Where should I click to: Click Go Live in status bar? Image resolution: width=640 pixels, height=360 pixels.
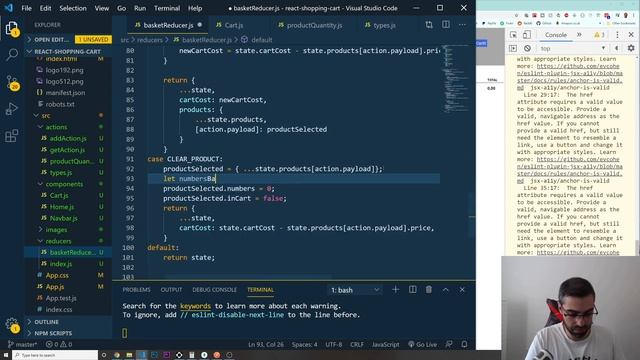pos(422,344)
